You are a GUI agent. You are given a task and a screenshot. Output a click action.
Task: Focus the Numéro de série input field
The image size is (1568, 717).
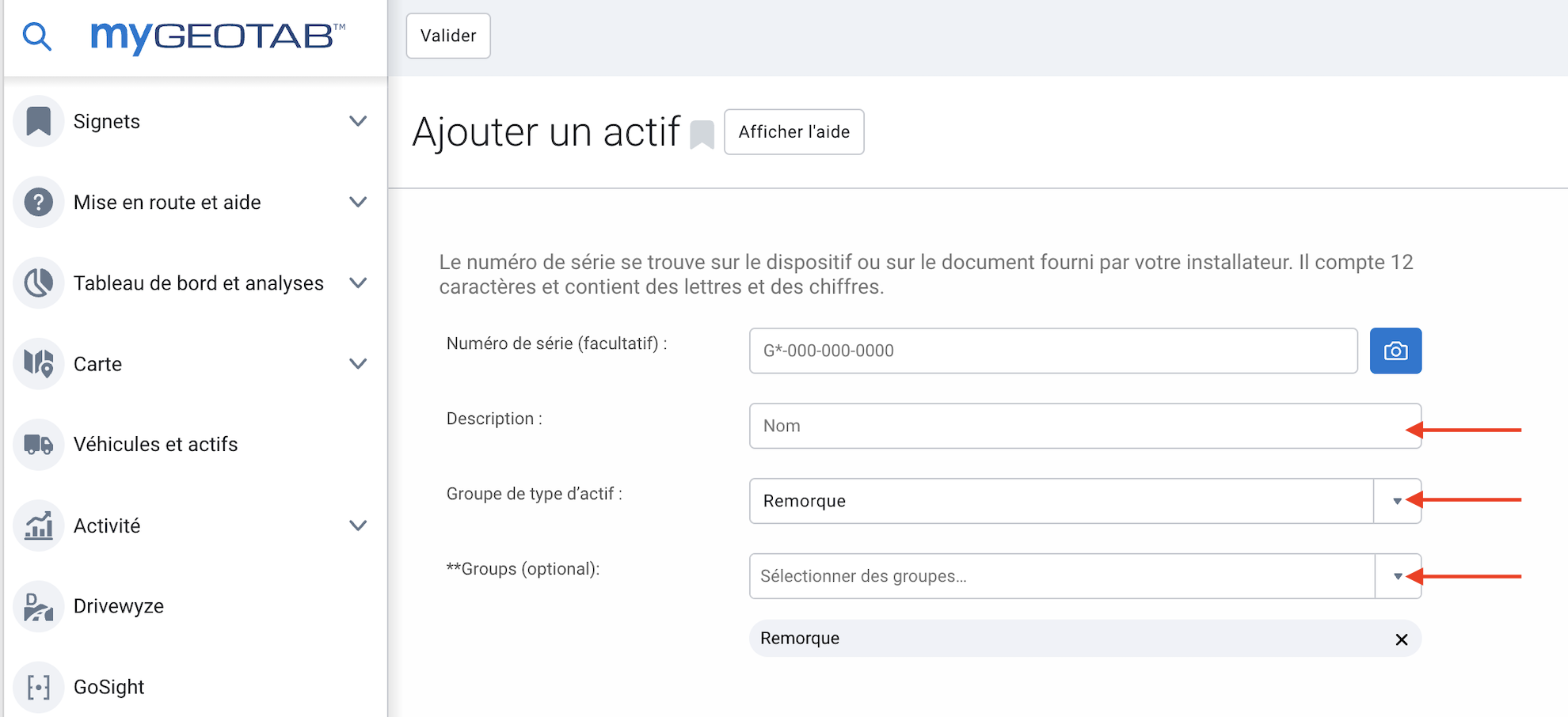coord(1053,351)
